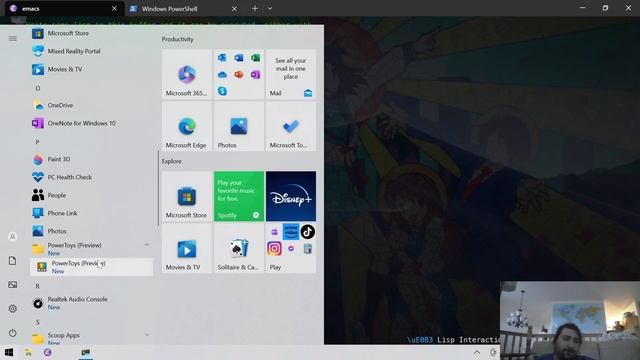Jump via the letter O header

click(38, 88)
